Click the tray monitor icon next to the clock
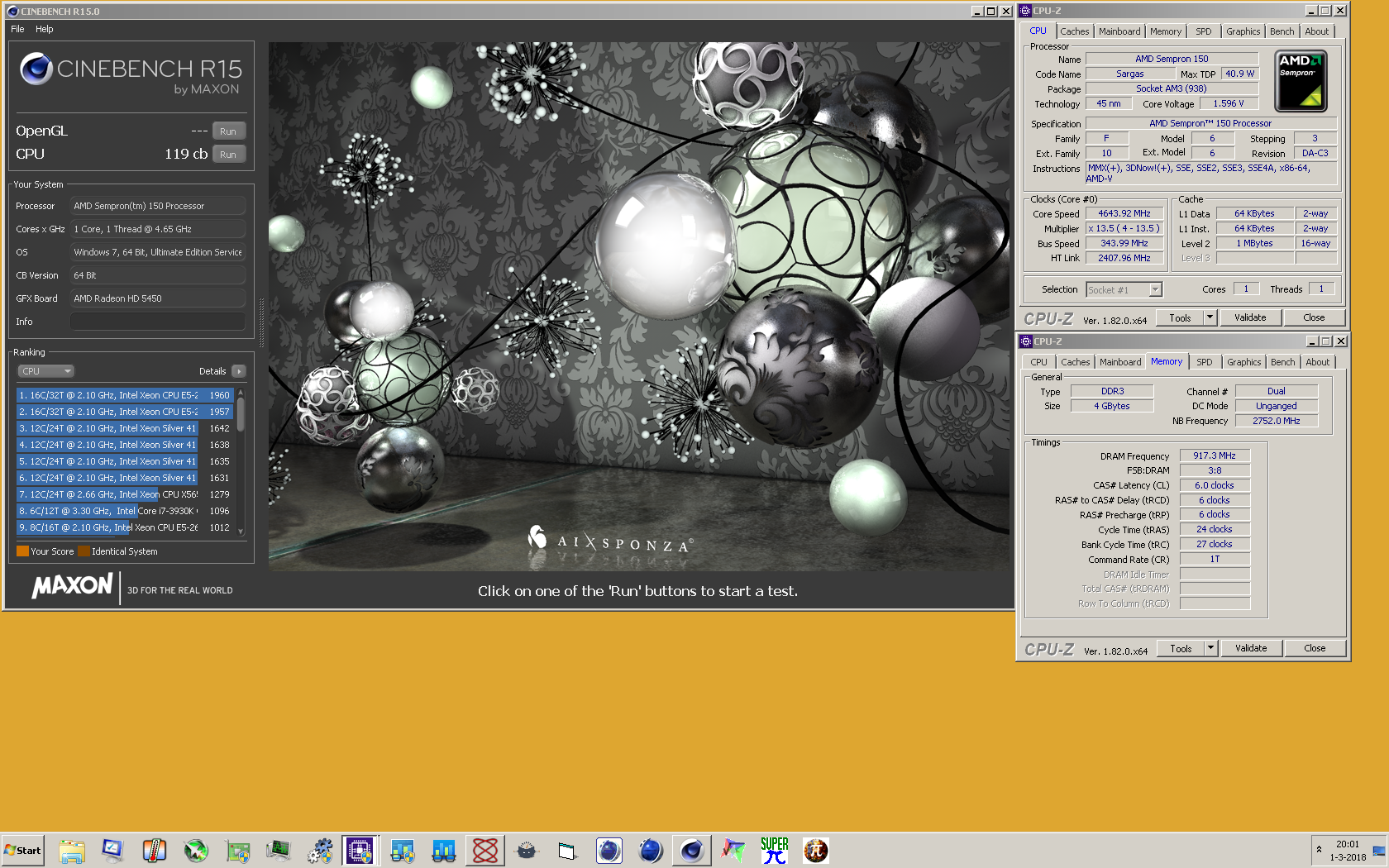The height and width of the screenshot is (868, 1389). (1378, 851)
